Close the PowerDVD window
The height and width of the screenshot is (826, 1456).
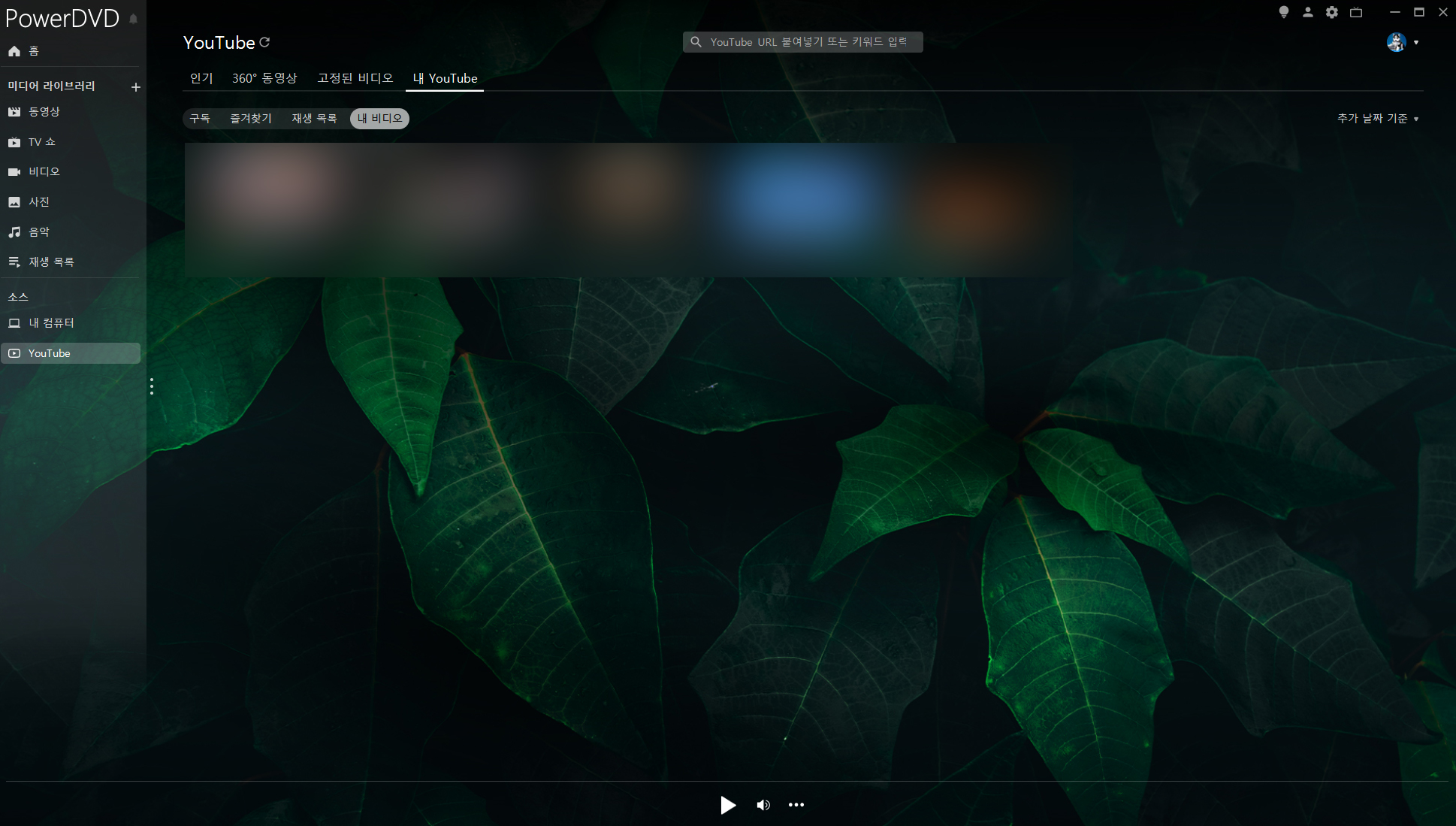pyautogui.click(x=1443, y=12)
